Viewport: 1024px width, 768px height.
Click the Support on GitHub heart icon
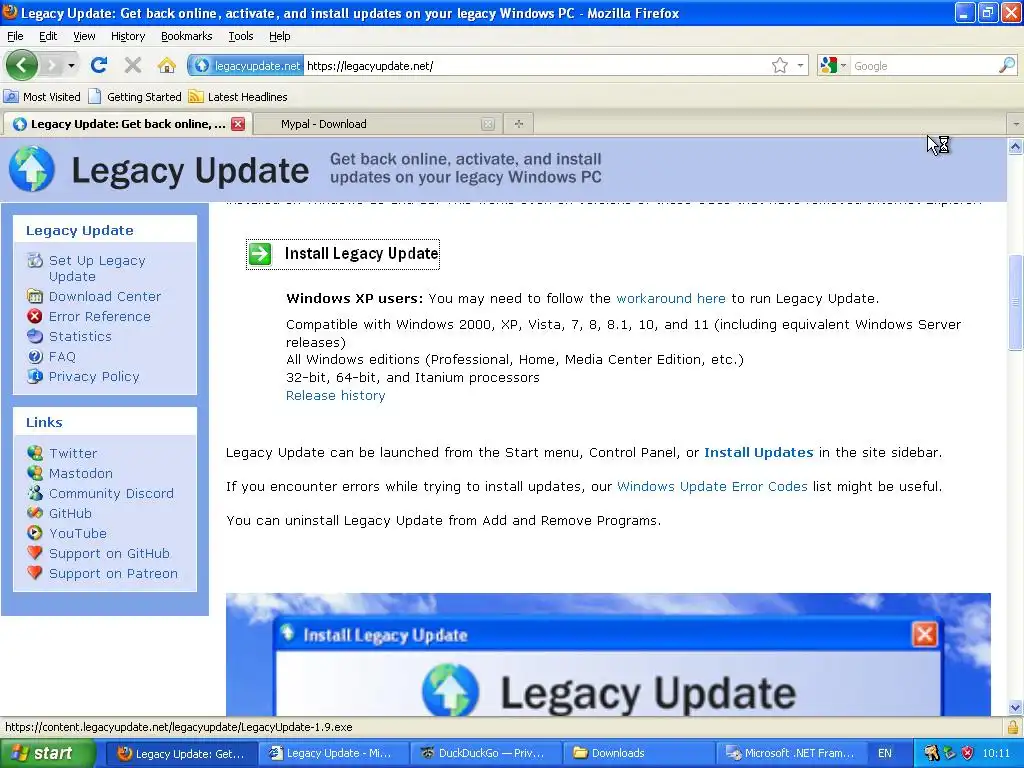point(35,553)
